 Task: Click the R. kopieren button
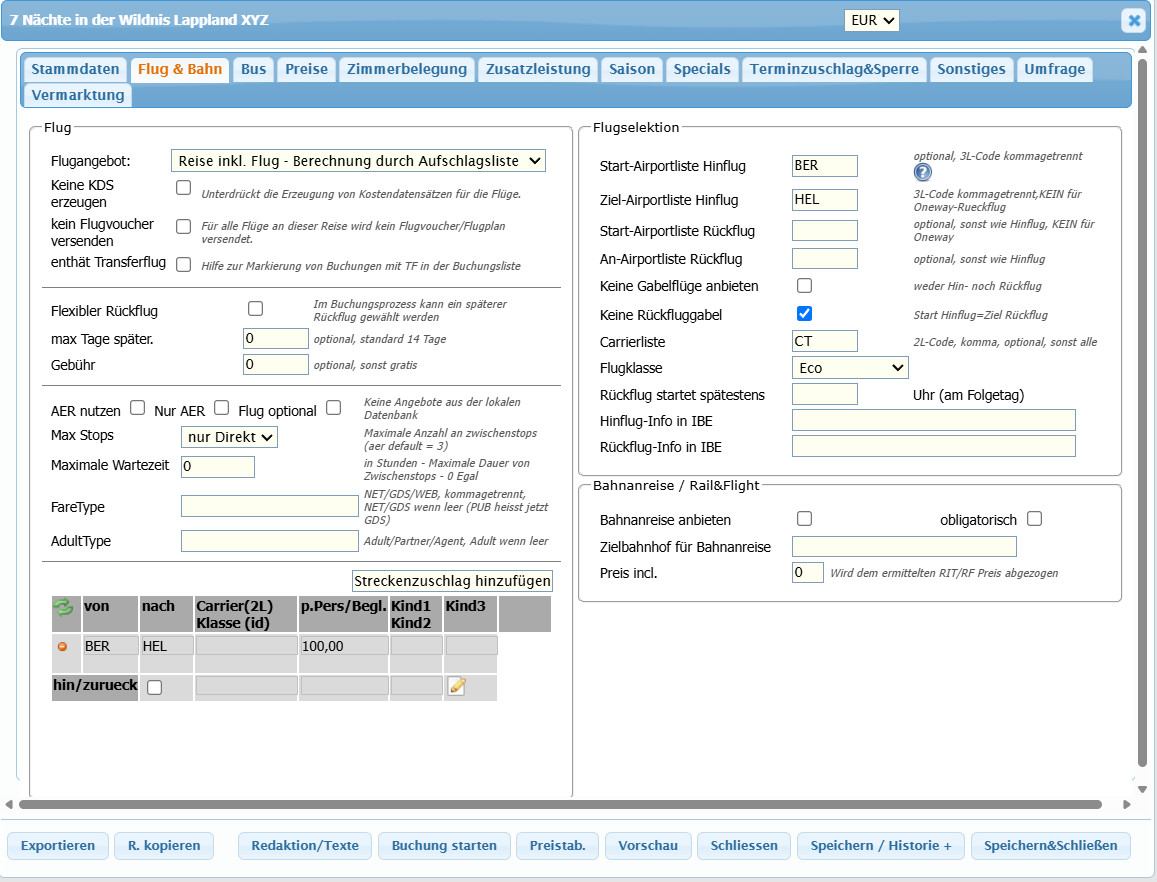164,846
